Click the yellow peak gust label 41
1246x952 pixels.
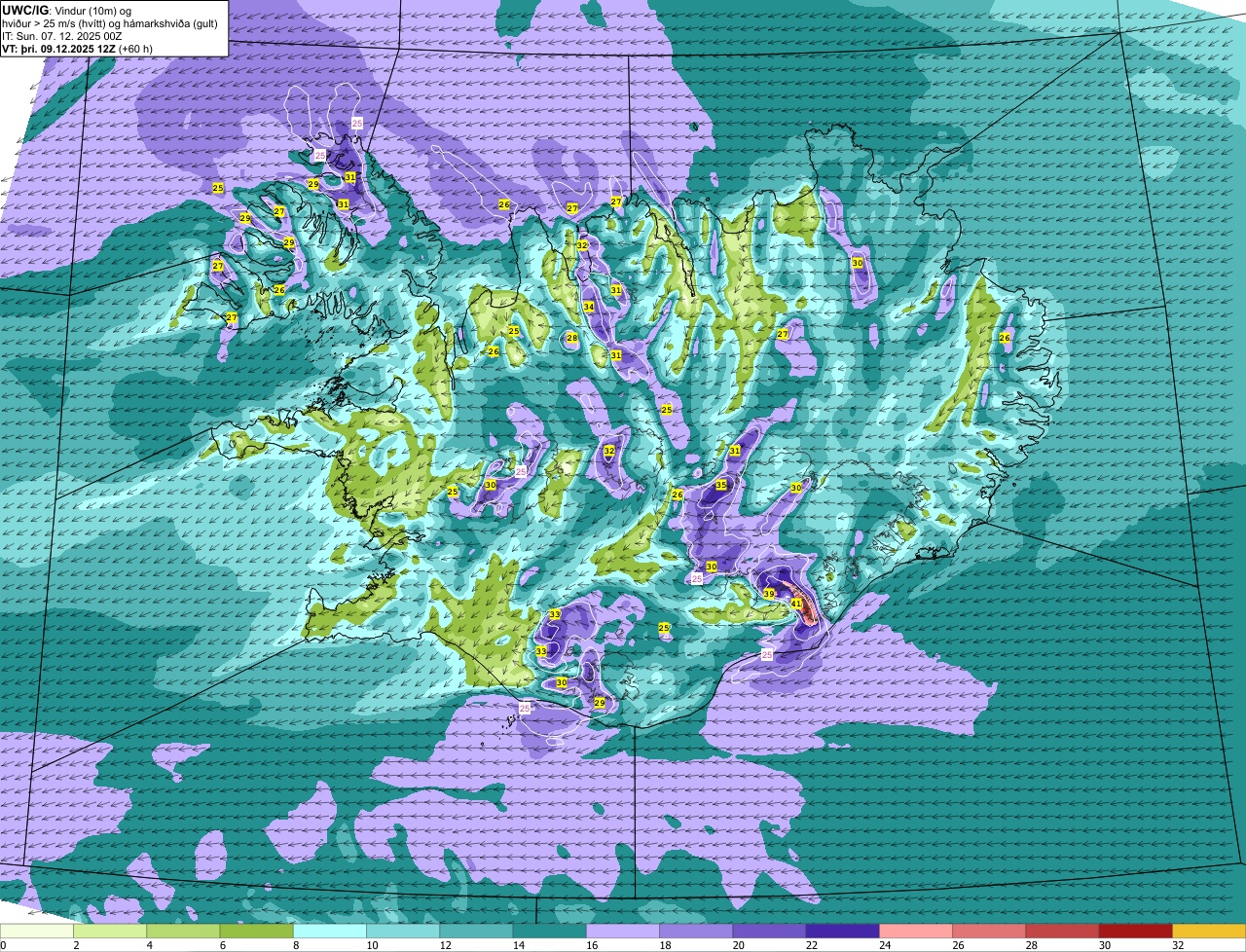click(x=796, y=604)
